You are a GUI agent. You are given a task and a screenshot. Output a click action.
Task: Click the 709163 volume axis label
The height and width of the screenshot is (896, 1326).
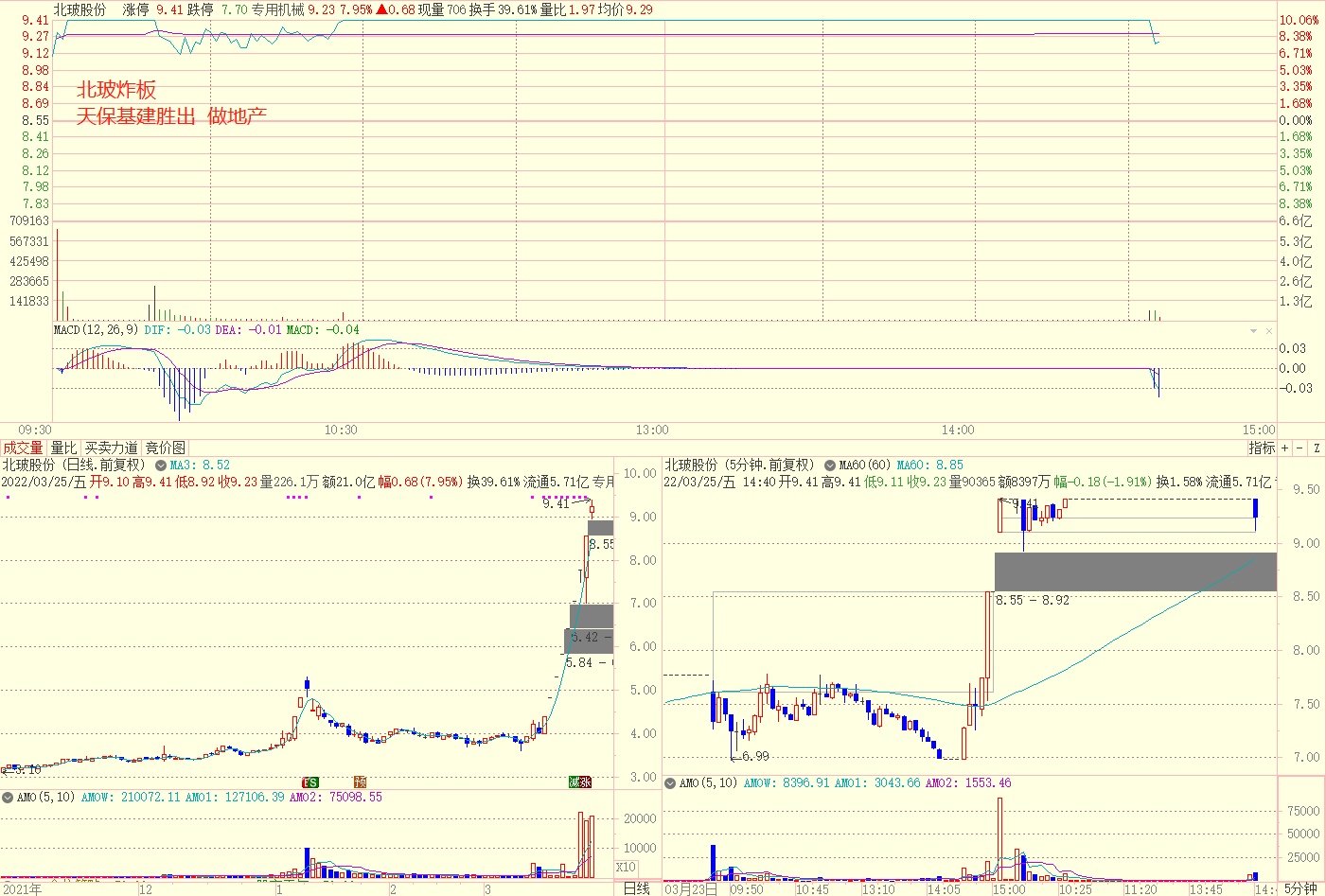coord(29,220)
